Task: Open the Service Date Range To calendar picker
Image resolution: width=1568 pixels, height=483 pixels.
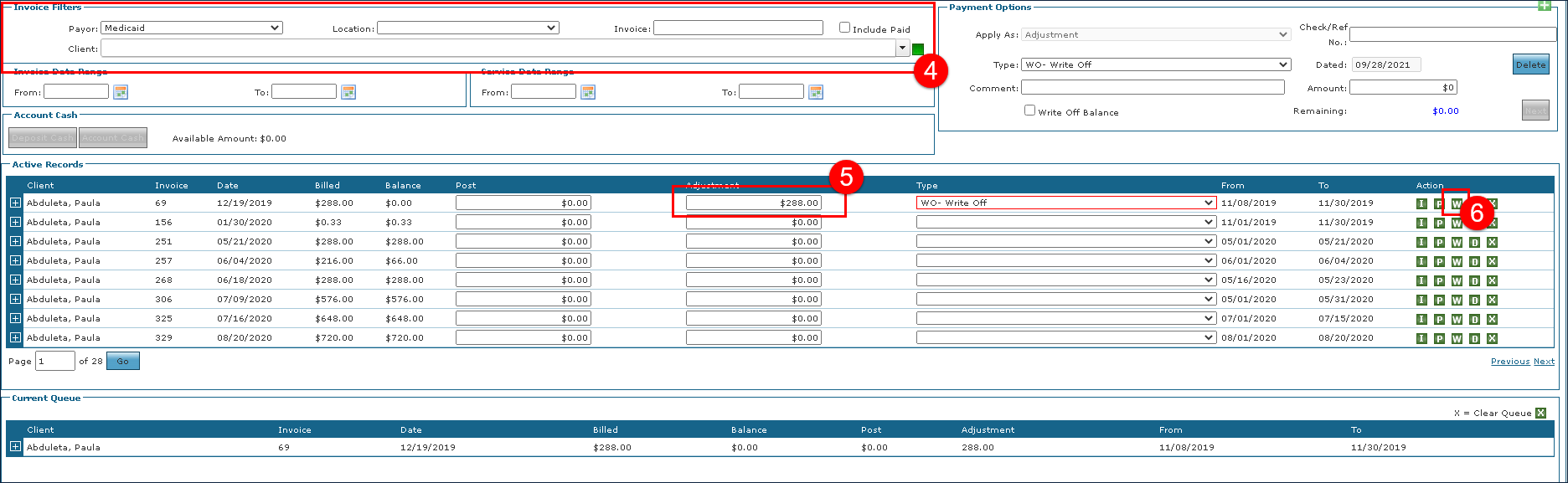Action: [816, 92]
